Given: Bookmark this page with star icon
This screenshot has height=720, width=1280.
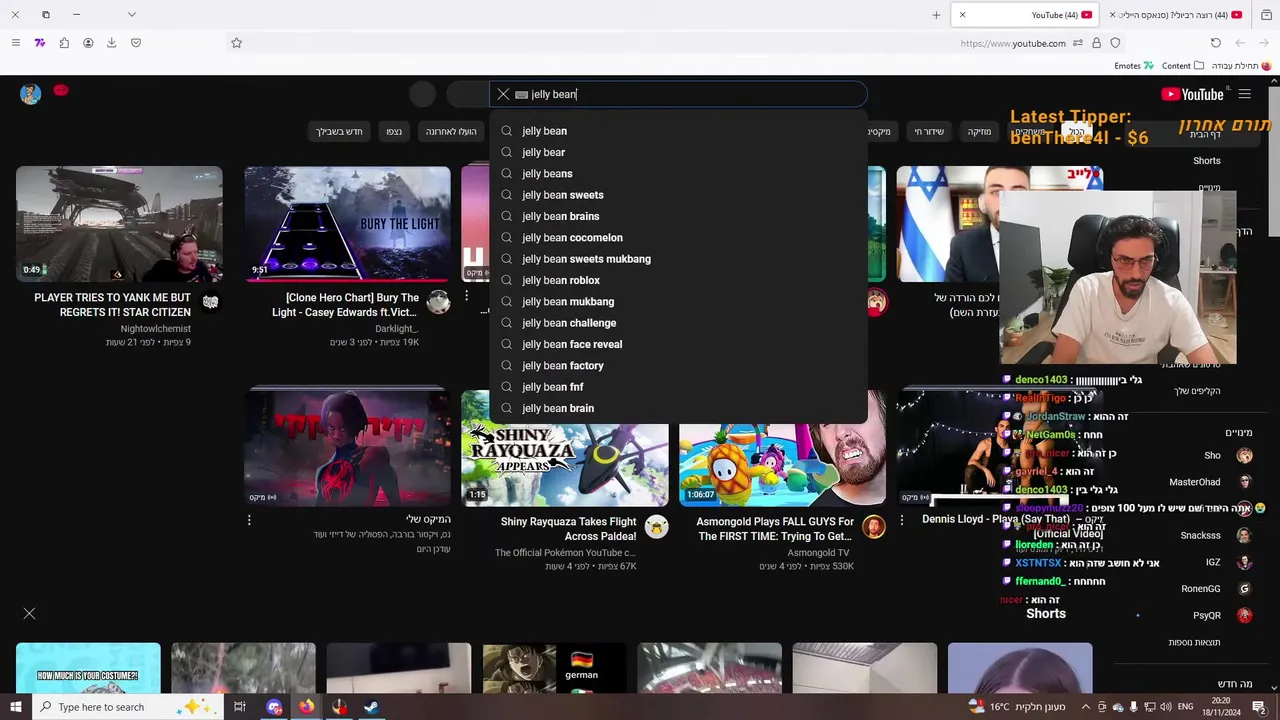Looking at the screenshot, I should coord(237,43).
